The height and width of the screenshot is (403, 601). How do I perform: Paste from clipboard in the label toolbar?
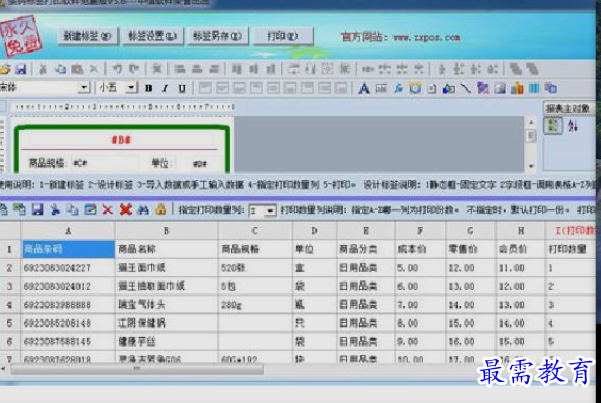(77, 69)
